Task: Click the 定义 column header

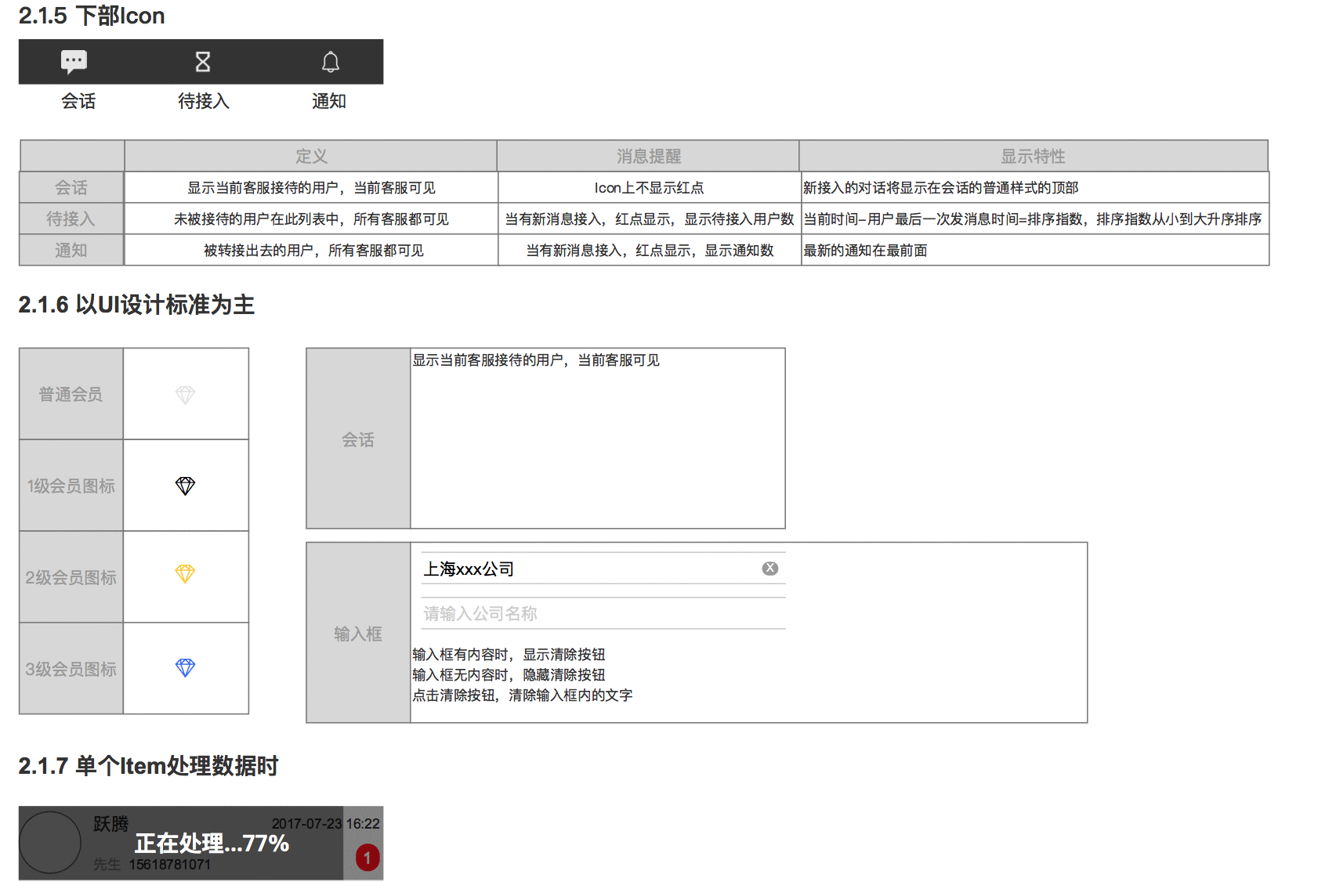Action: pyautogui.click(x=311, y=156)
